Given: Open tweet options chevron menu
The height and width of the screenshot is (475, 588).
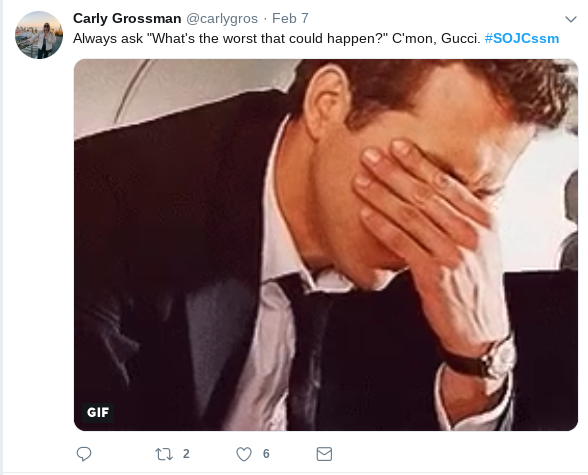Looking at the screenshot, I should [x=570, y=19].
